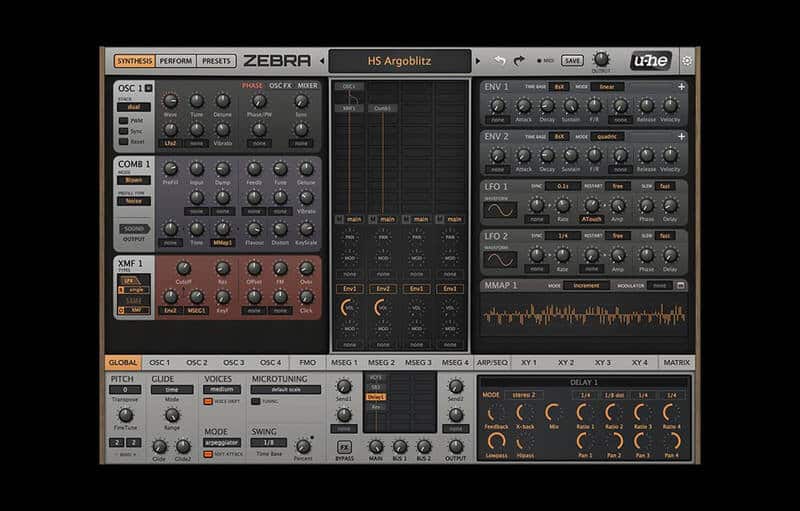Open the Swing time base menu showing 1/8
This screenshot has height=511, width=800.
(x=269, y=443)
